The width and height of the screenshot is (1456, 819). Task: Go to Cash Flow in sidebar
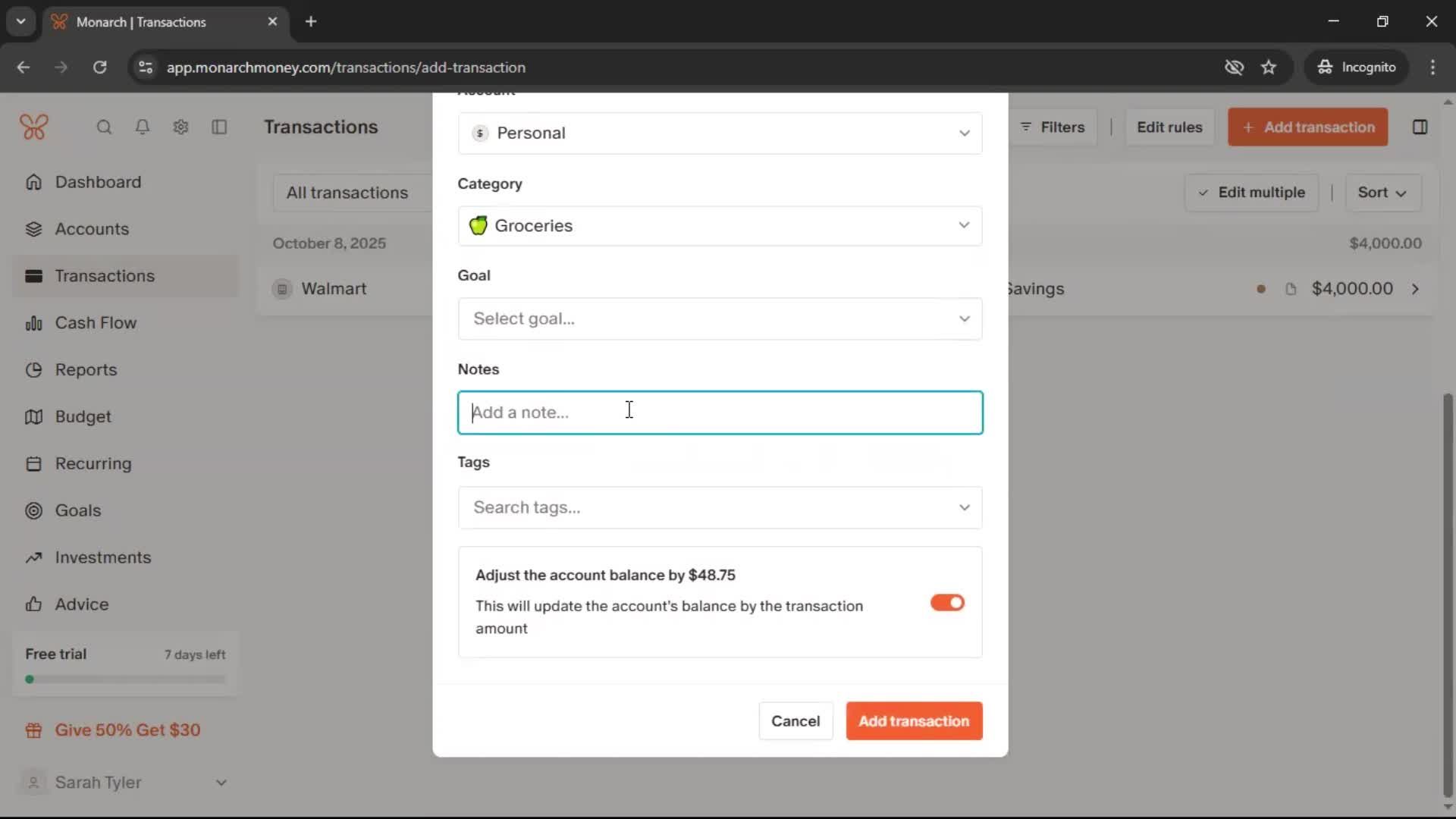96,323
